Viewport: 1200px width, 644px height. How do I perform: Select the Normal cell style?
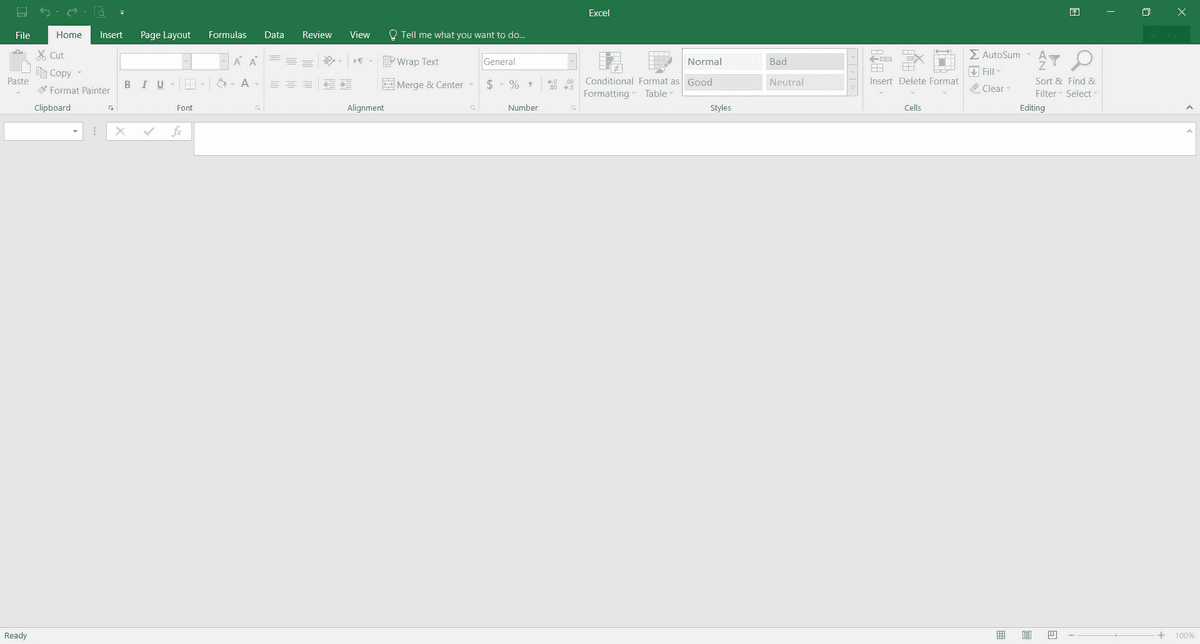tap(723, 62)
